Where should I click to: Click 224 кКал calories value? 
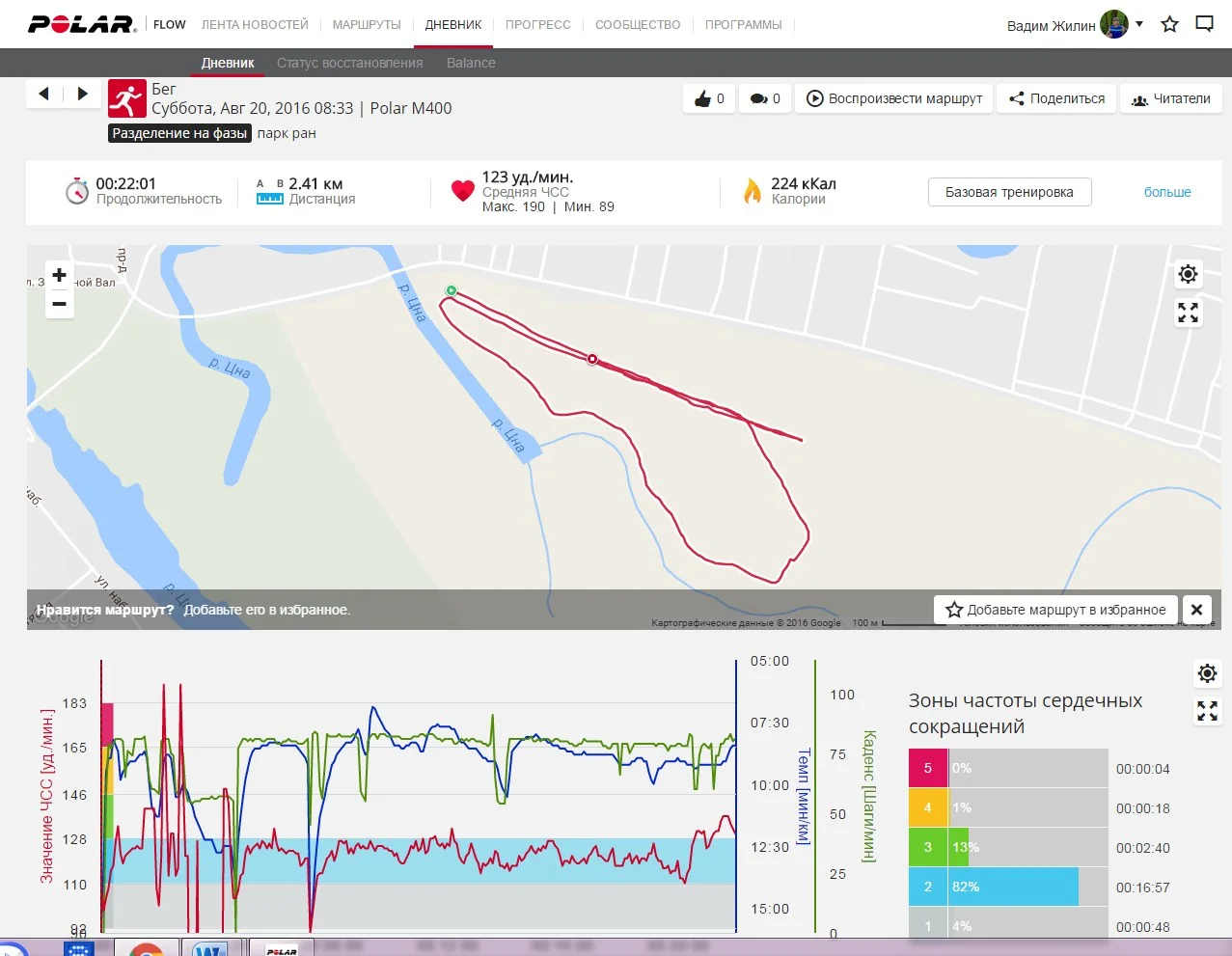804,183
